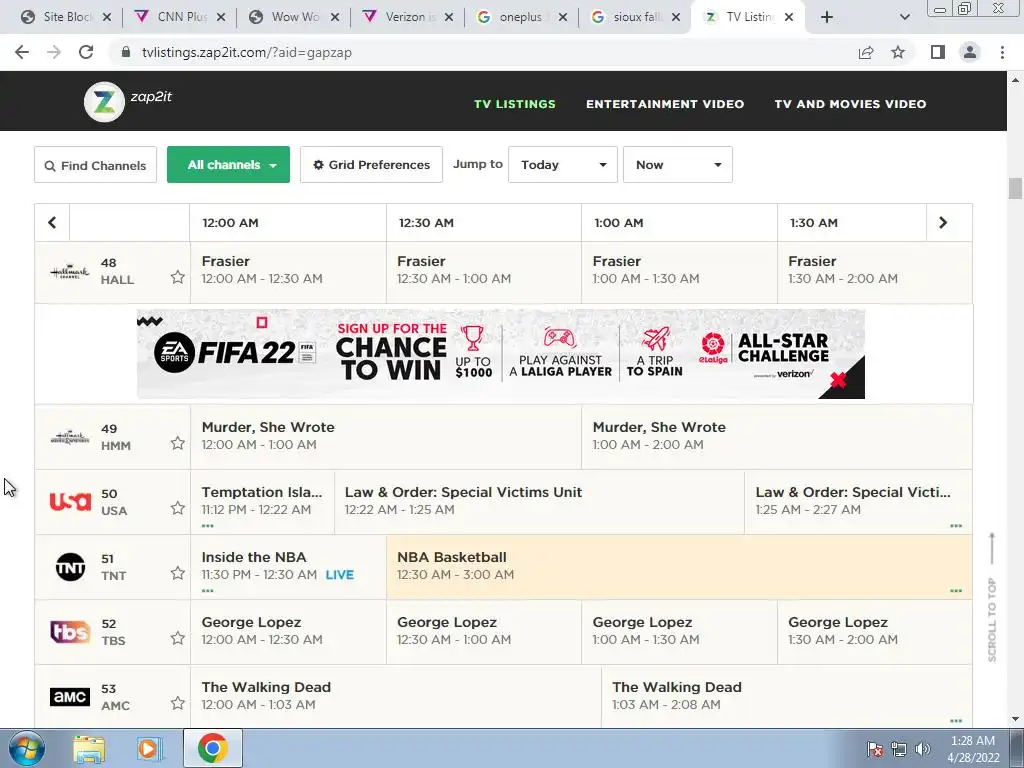Open Windows Media Player from taskbar
The height and width of the screenshot is (768, 1024).
[150, 748]
